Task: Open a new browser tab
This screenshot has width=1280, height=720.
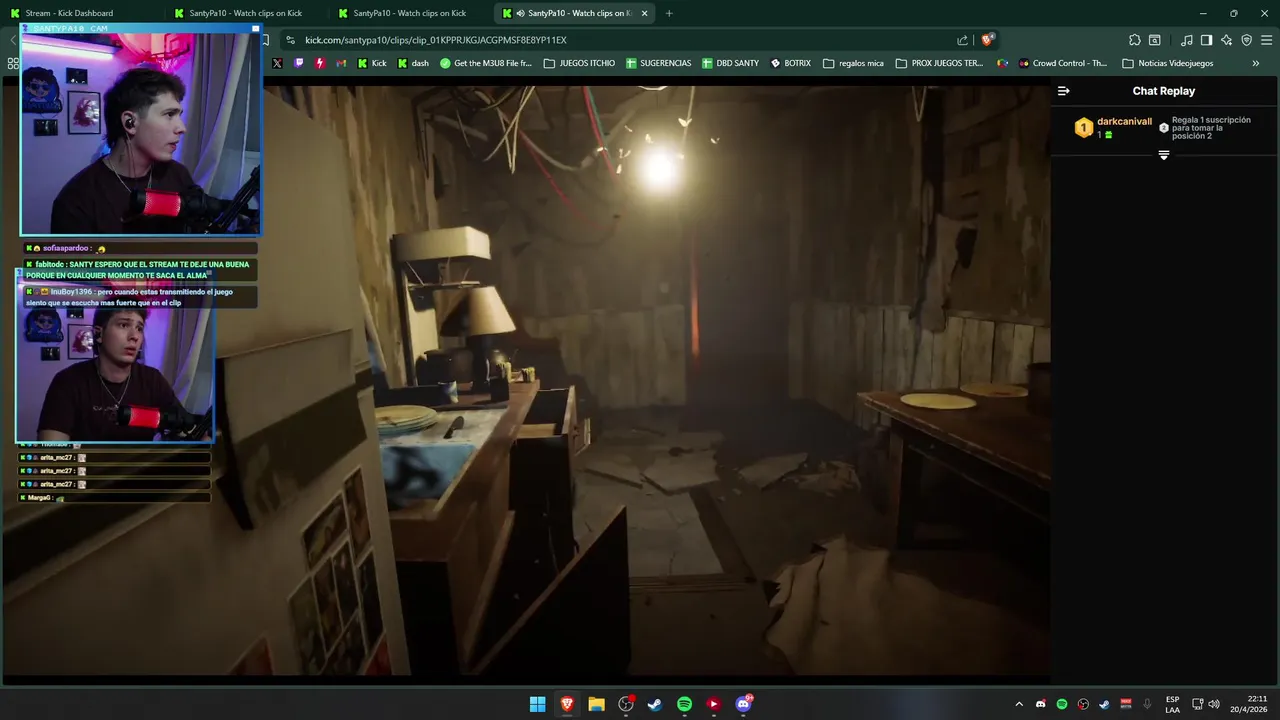Action: coord(669,13)
